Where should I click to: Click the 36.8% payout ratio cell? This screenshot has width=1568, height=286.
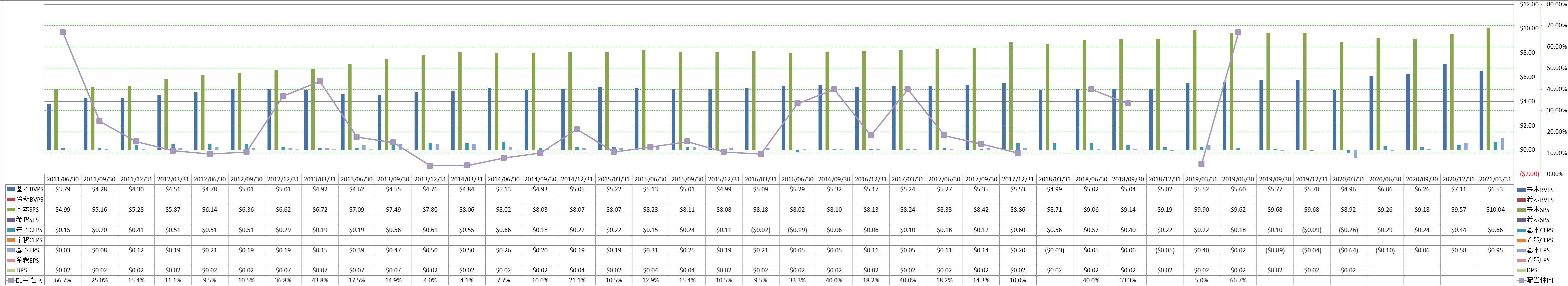[283, 281]
